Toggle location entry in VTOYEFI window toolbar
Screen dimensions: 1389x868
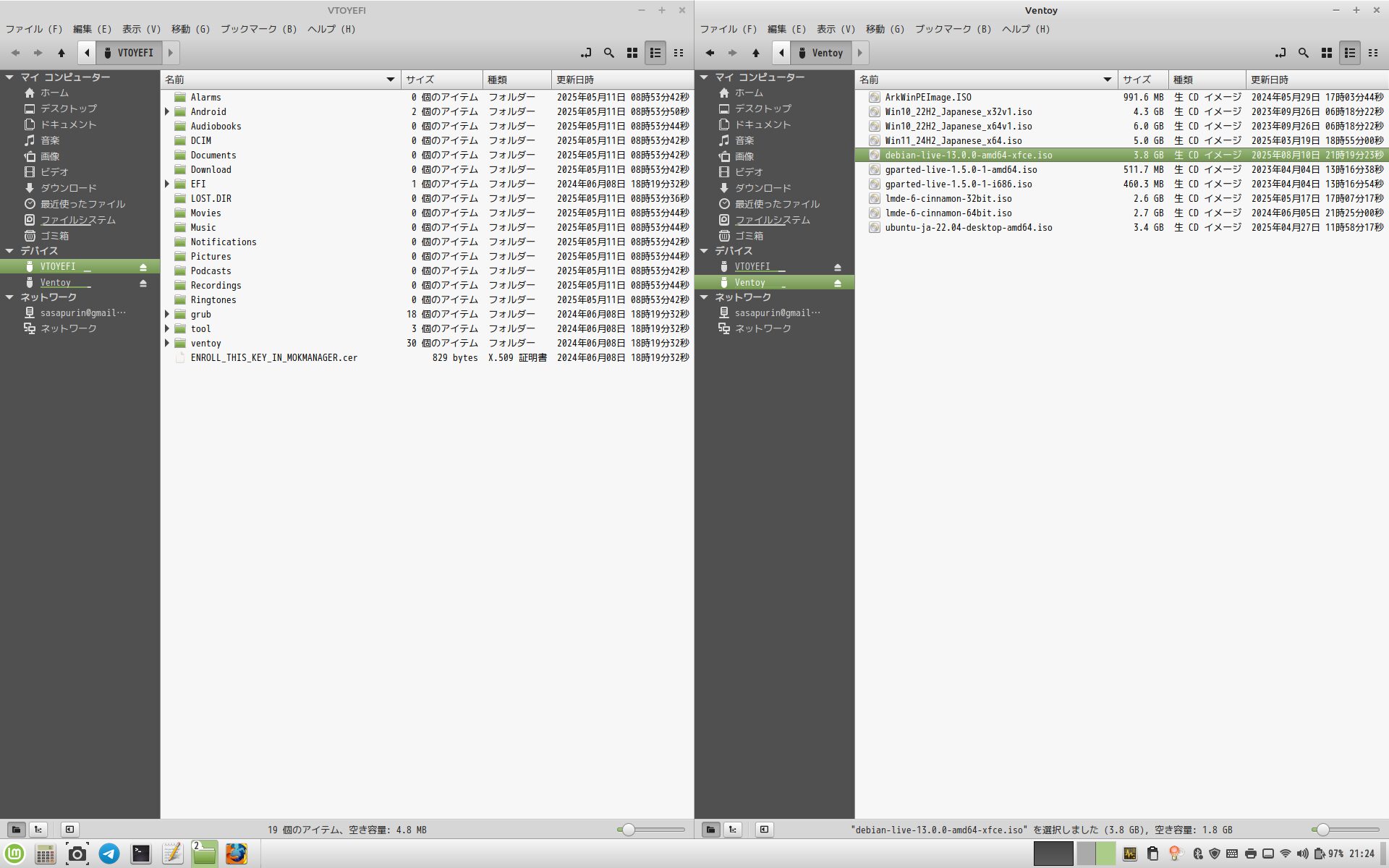(586, 53)
